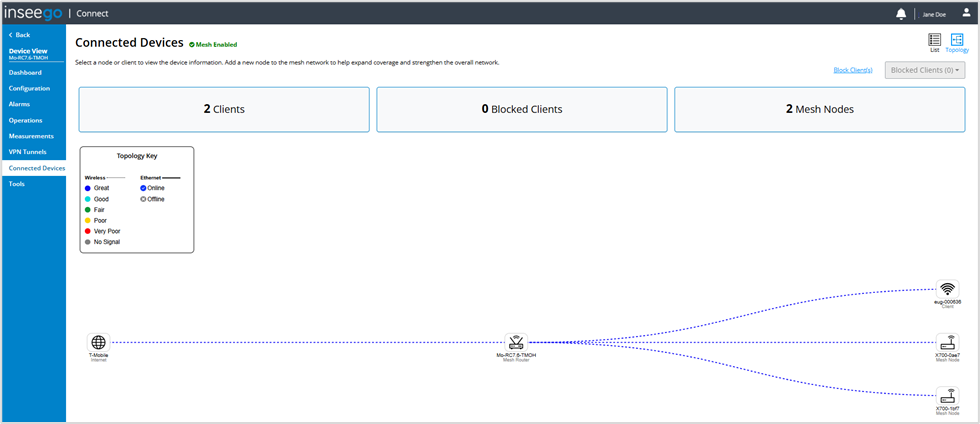Click the green Mesh Enabled status indicator
The image size is (980, 424).
click(193, 45)
